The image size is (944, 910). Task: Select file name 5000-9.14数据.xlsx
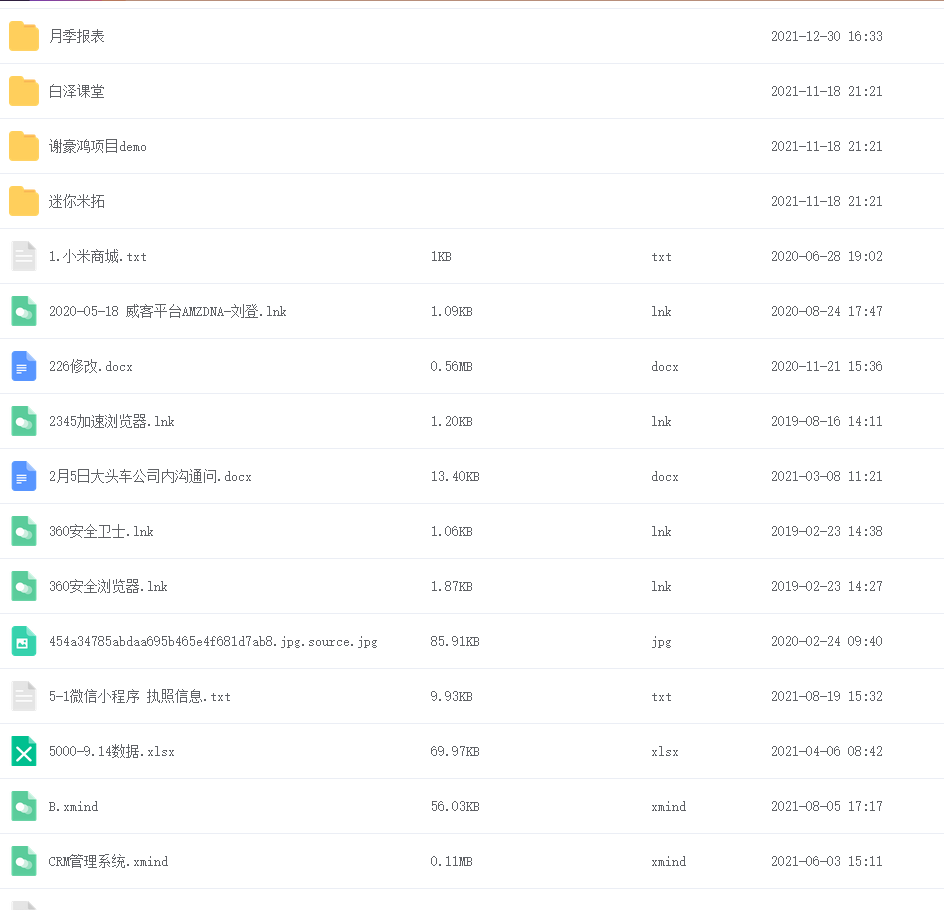111,752
